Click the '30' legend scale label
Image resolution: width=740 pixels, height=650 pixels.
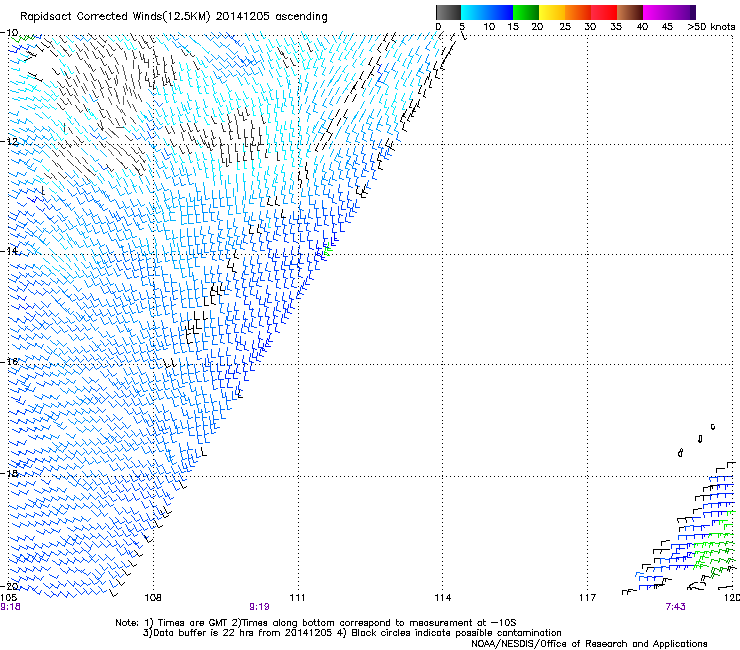pyautogui.click(x=590, y=27)
